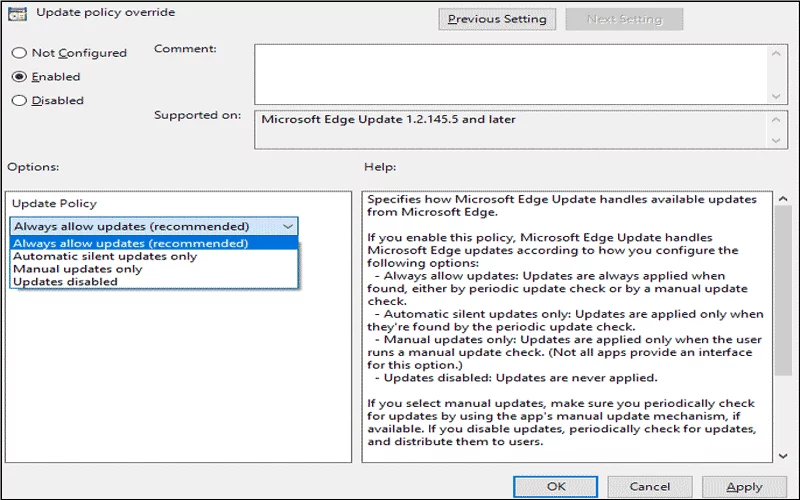800x500 pixels.
Task: Confirm with the OK button
Action: coord(556,487)
